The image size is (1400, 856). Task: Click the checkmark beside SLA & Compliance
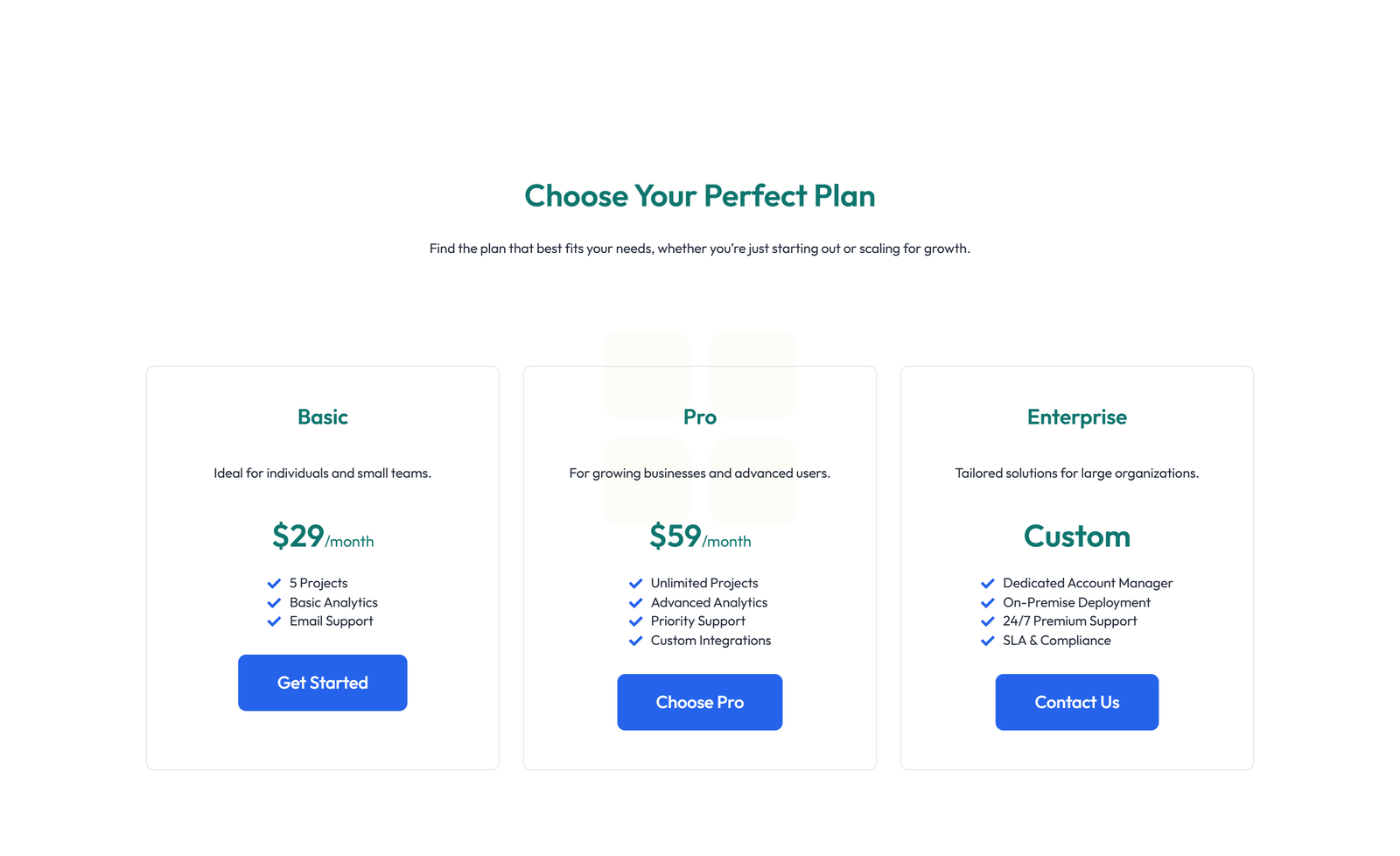(x=988, y=641)
